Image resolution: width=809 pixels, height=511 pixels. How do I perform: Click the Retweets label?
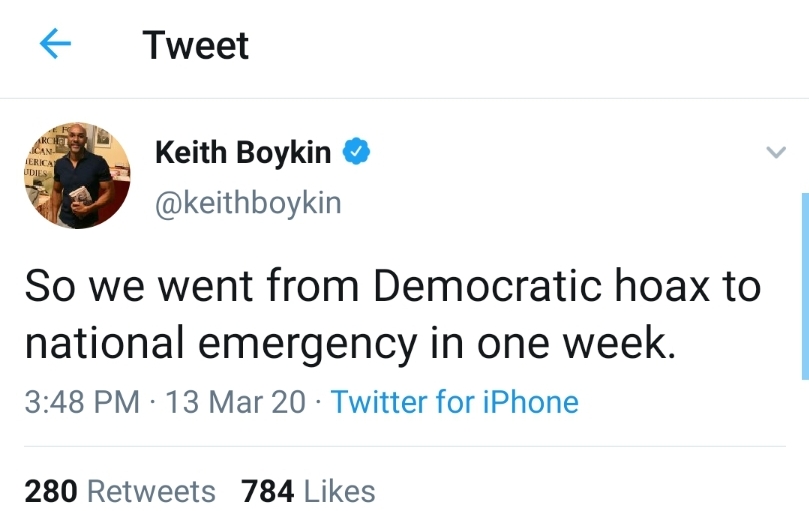coord(151,491)
